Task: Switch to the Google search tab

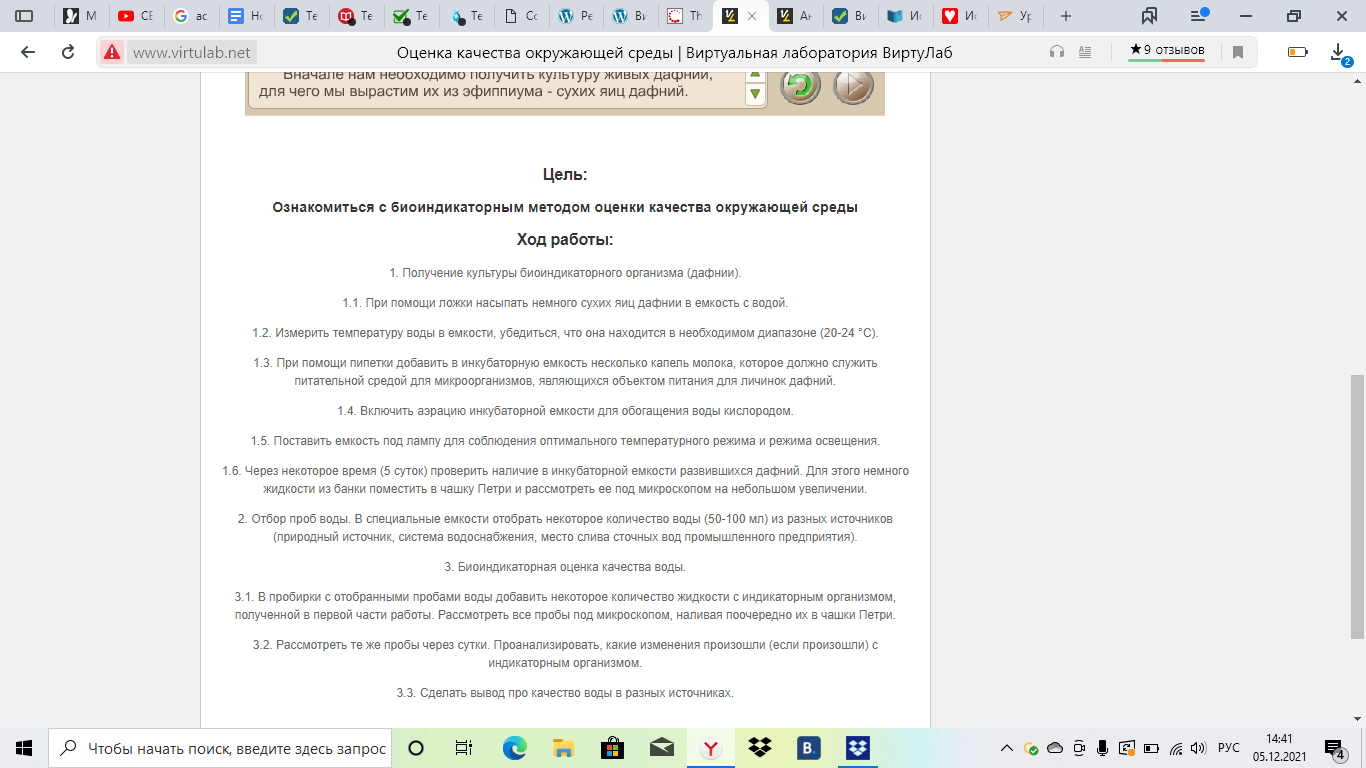Action: 190,16
